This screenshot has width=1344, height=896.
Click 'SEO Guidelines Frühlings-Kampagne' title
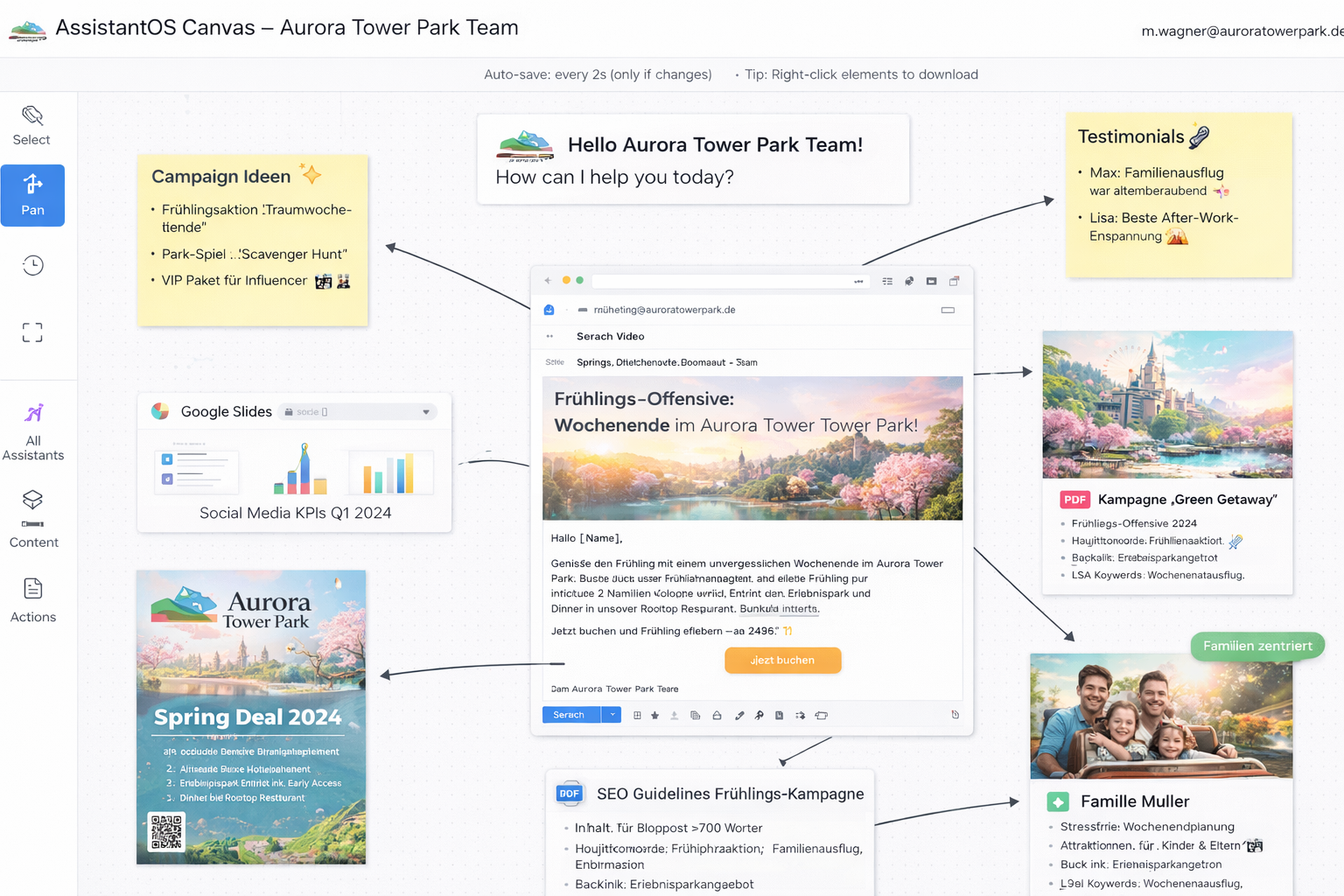pyautogui.click(x=731, y=794)
